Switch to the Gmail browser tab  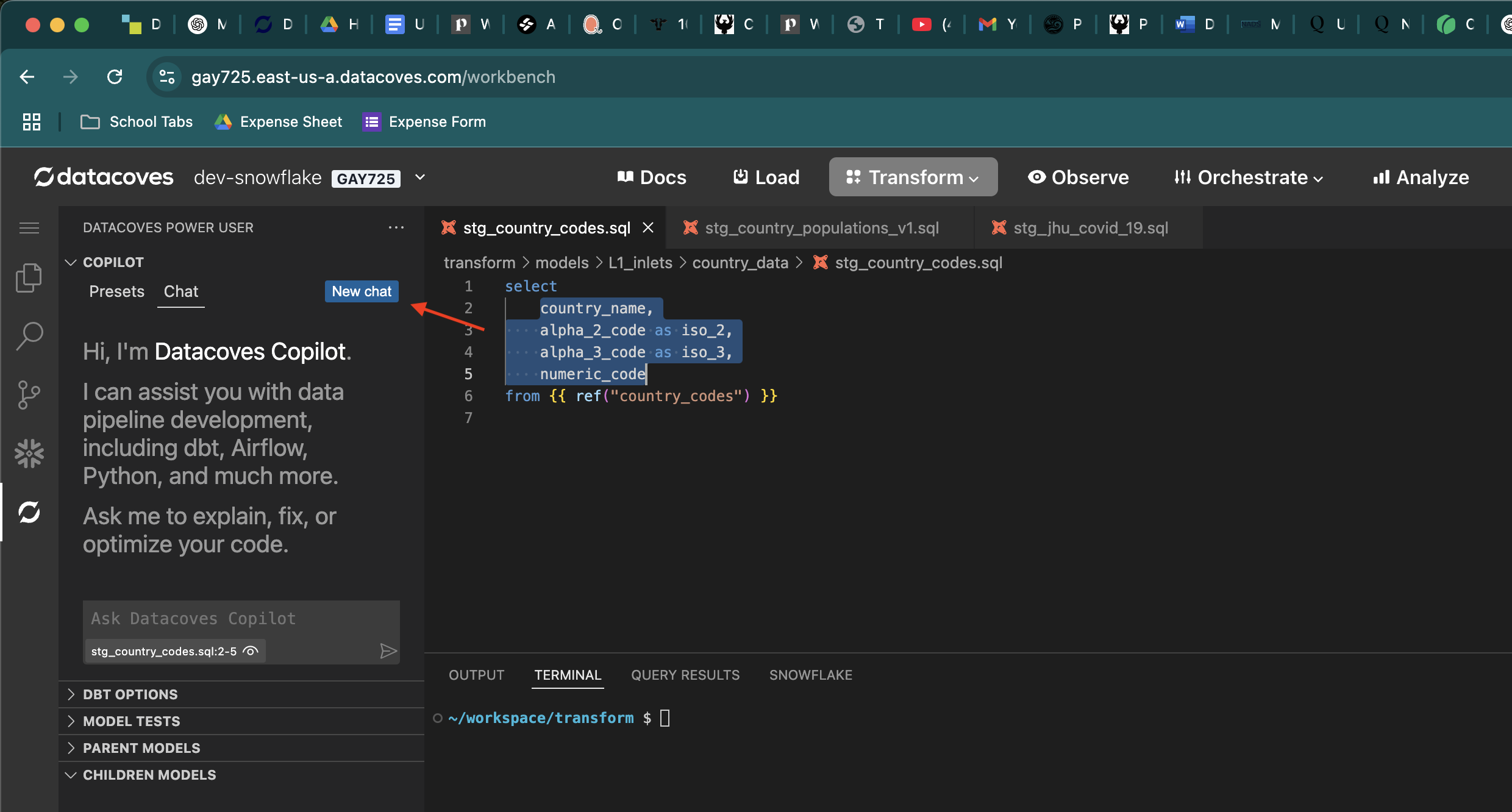coord(996,24)
